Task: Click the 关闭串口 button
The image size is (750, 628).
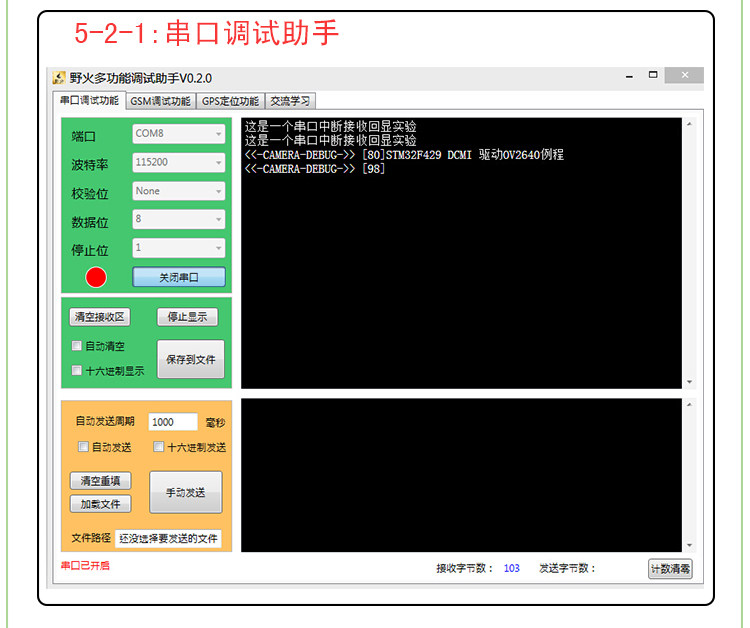Action: pyautogui.click(x=178, y=277)
